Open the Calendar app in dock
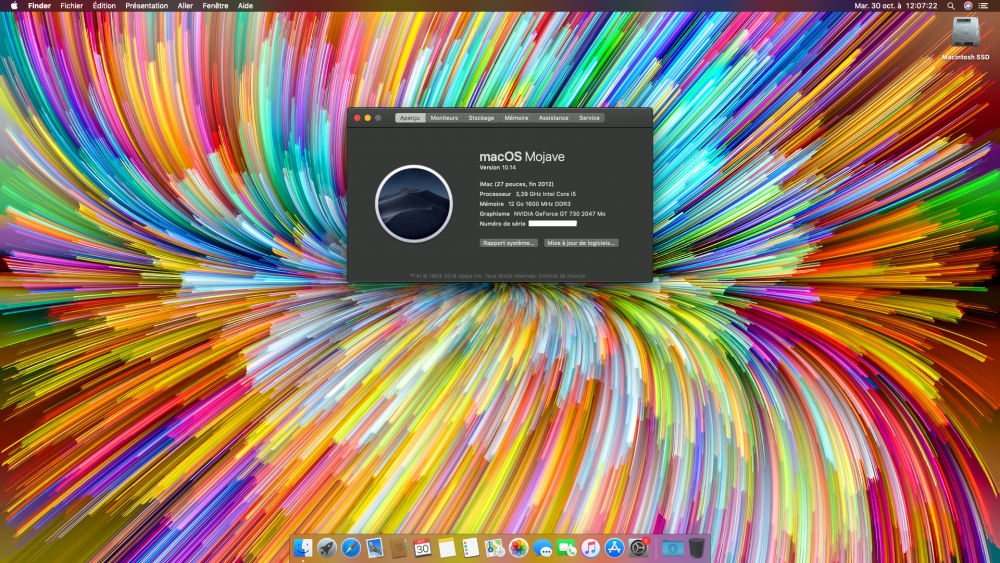Image resolution: width=1000 pixels, height=563 pixels. [x=422, y=548]
